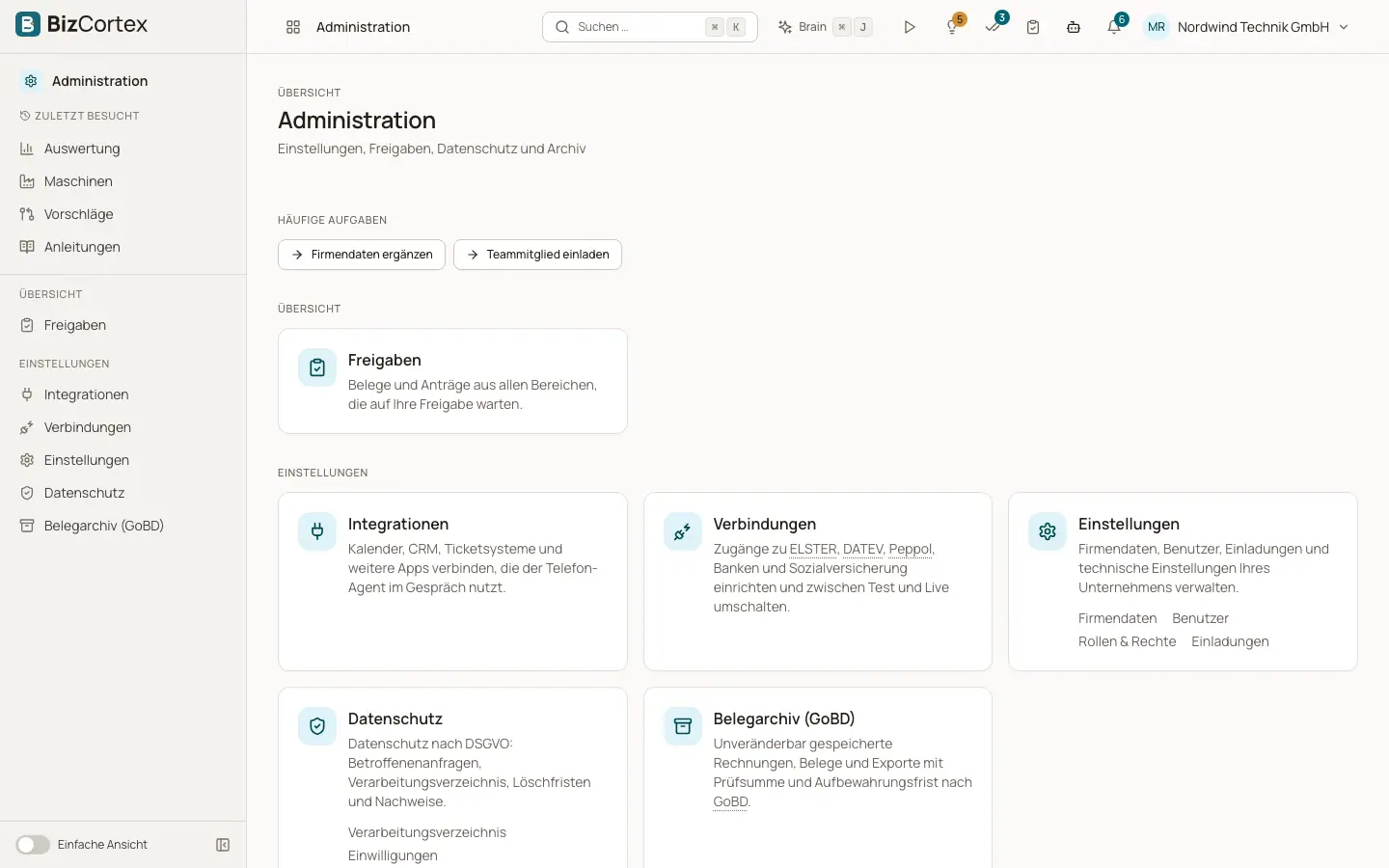Open Maschinen in the sidebar
This screenshot has height=868, width=1389.
click(x=123, y=181)
